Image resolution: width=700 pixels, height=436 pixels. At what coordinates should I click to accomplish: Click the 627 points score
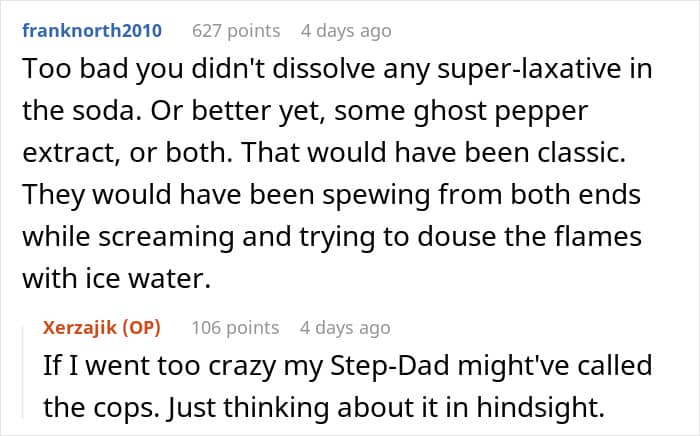click(x=236, y=31)
